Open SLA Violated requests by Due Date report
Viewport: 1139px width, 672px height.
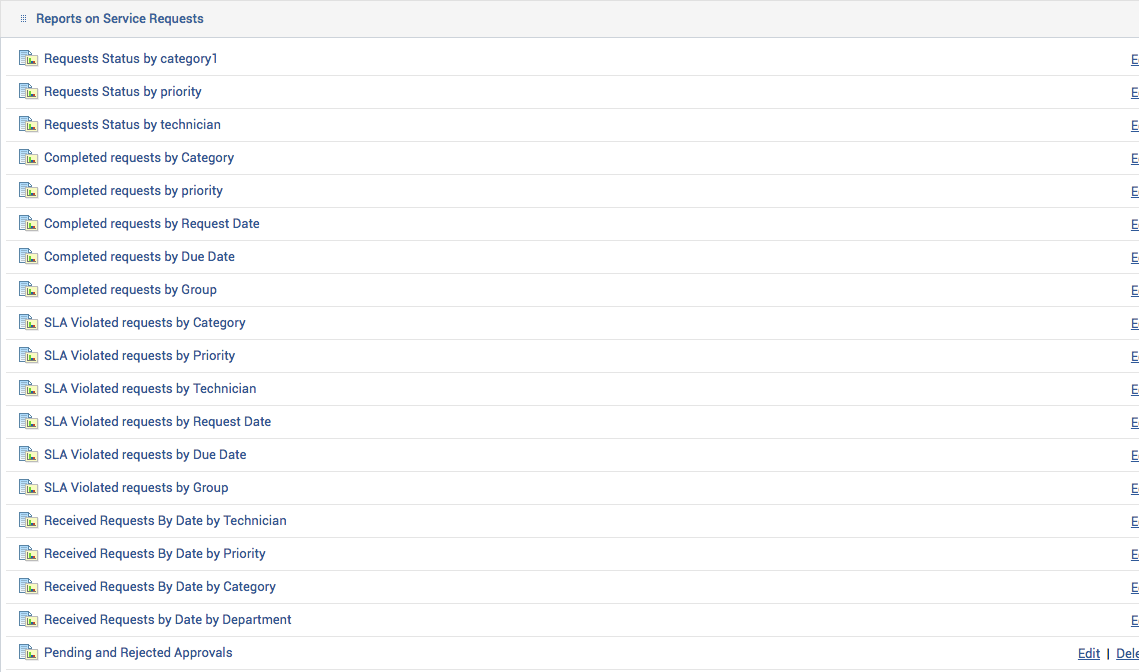click(145, 454)
